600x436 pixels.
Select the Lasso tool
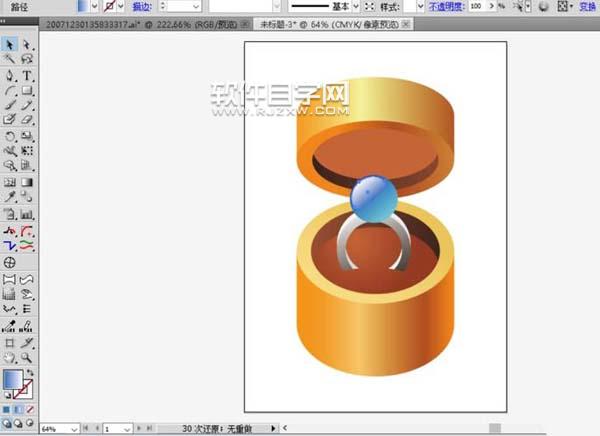[x=27, y=59]
